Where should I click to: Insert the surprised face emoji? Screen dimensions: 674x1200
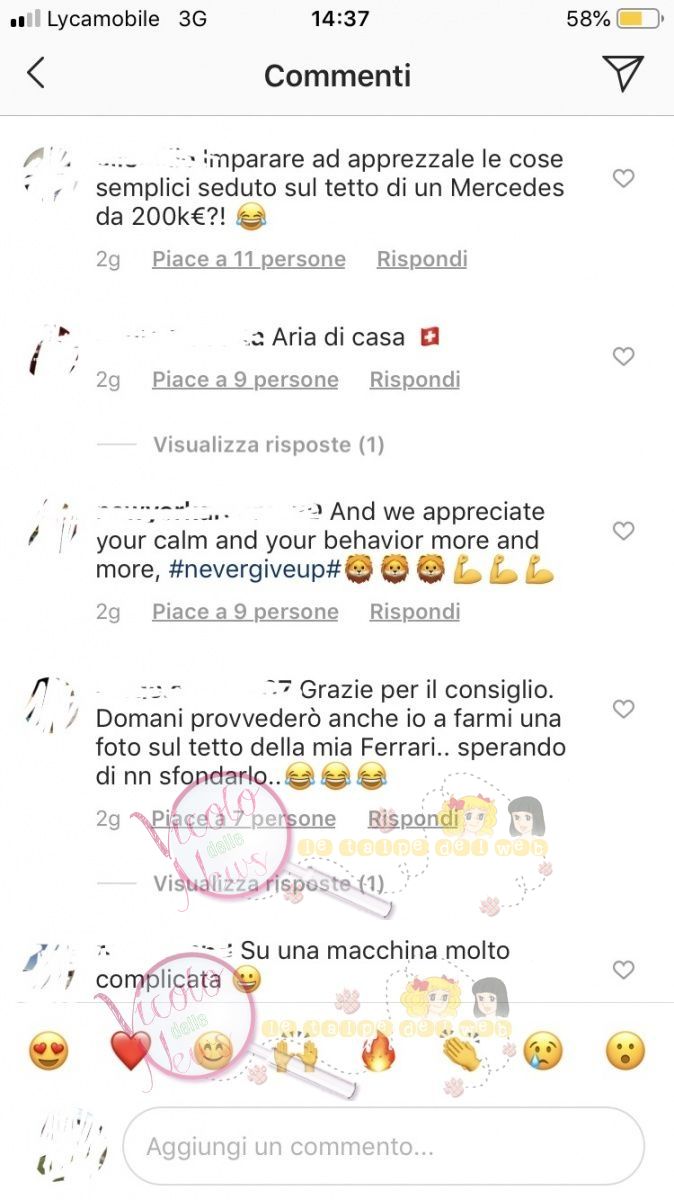pos(625,1052)
